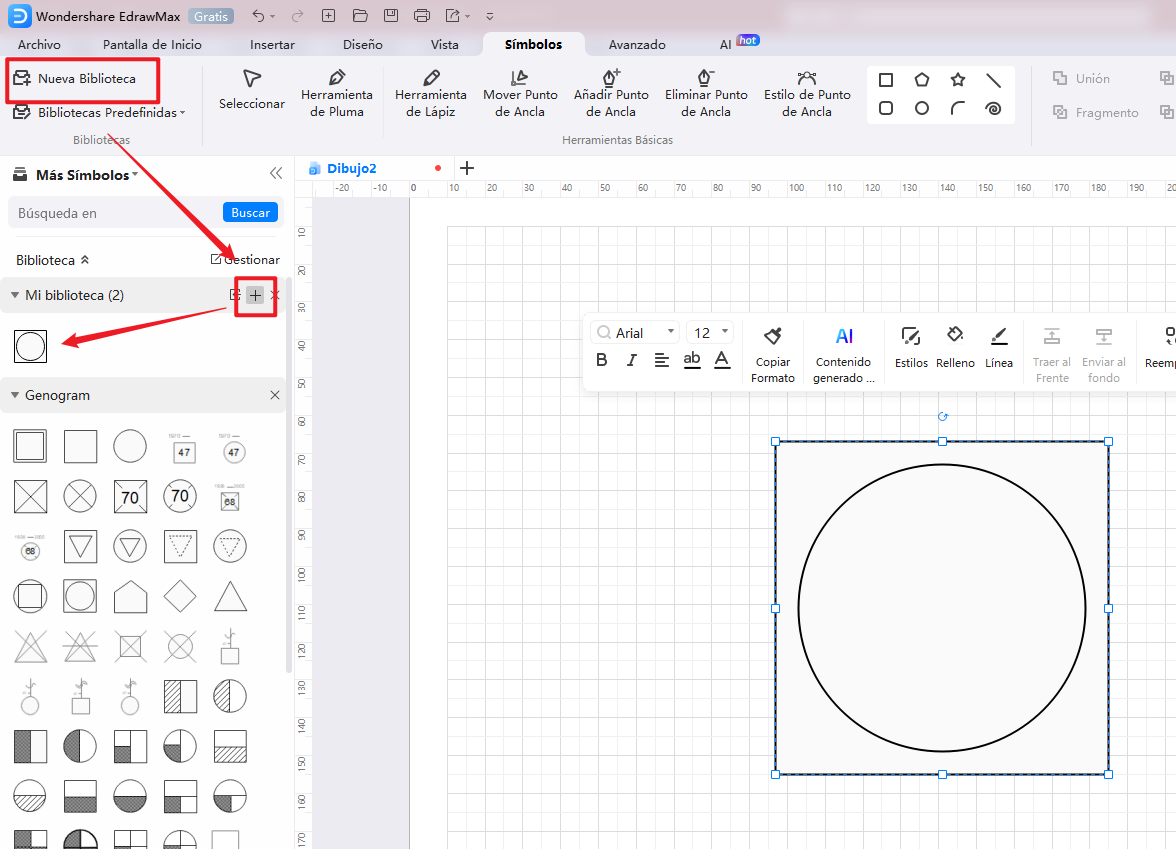The height and width of the screenshot is (849, 1176).
Task: Toggle italic text formatting
Action: coord(631,360)
